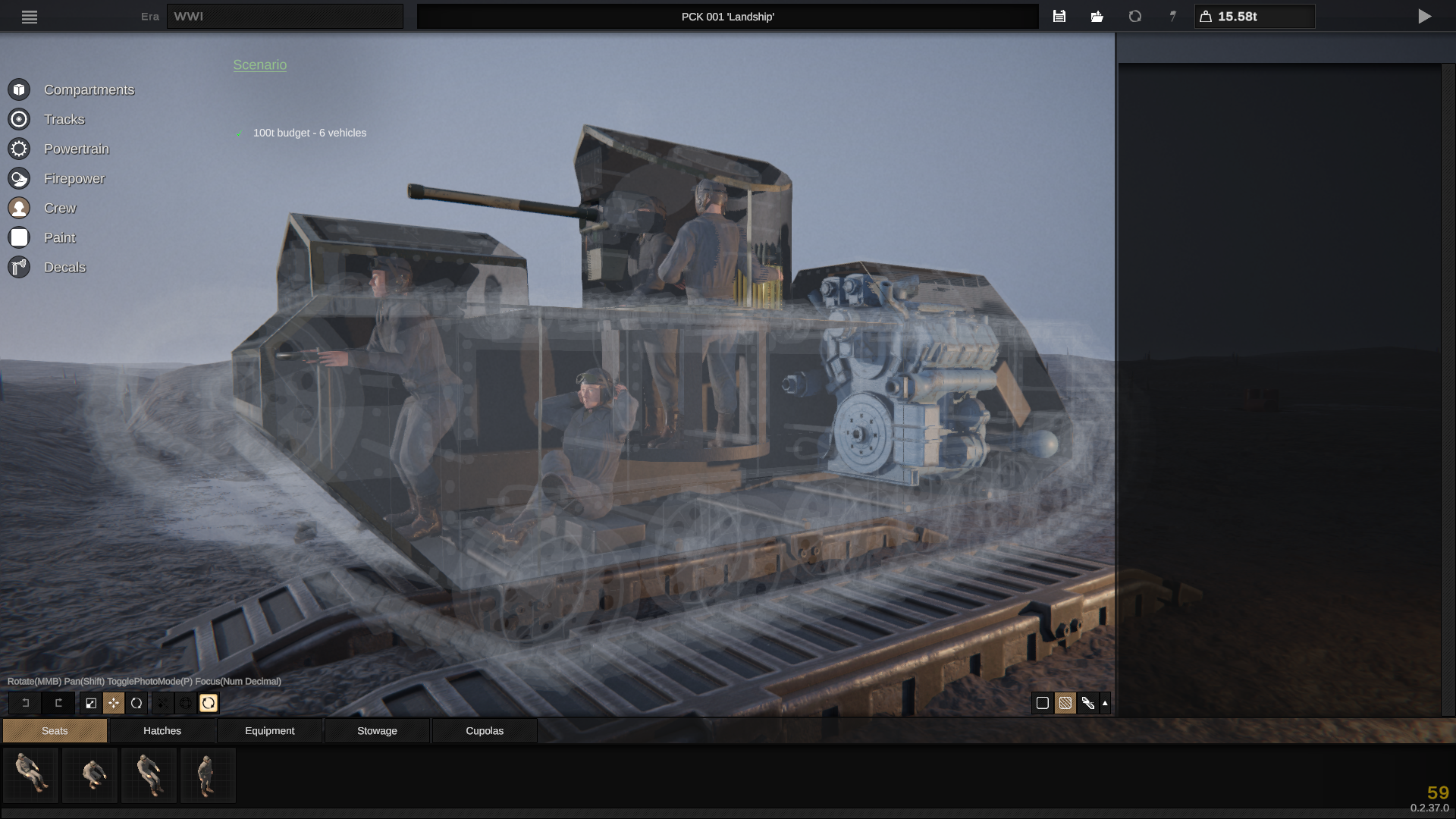The image size is (1456, 819).
Task: Undo the last action
Action: [x=25, y=703]
